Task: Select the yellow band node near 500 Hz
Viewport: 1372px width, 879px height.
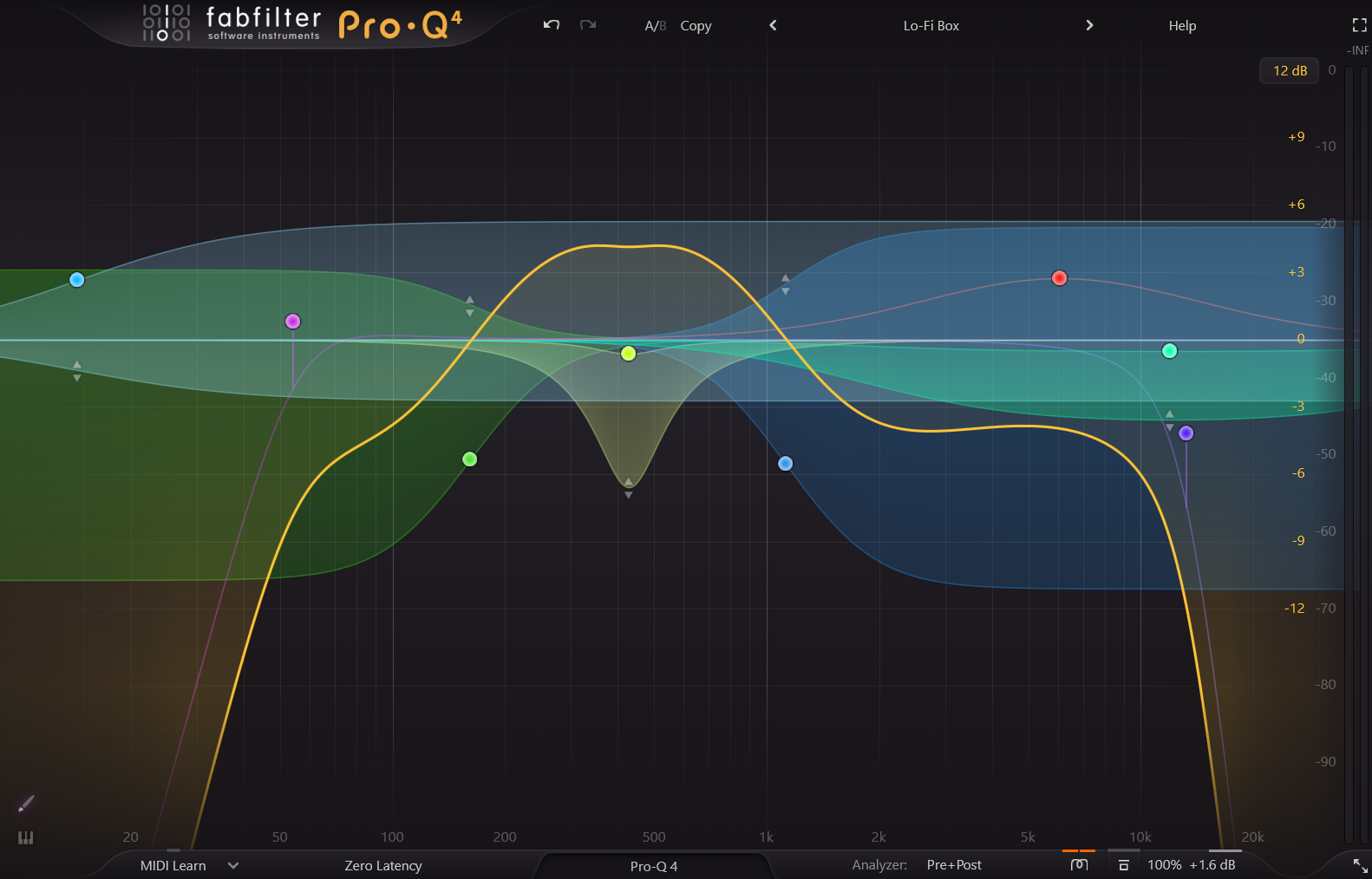Action: (629, 354)
